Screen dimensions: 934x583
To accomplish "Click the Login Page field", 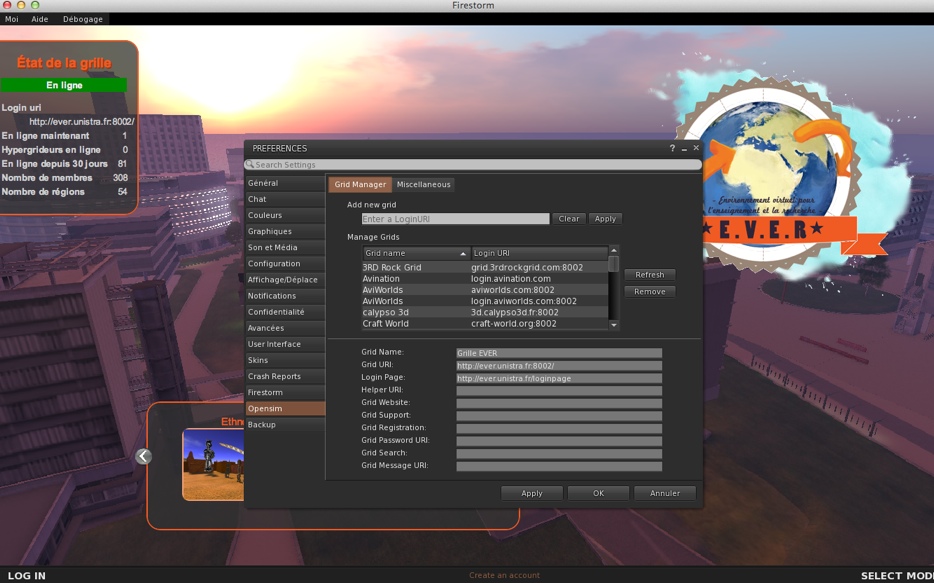I will [559, 378].
